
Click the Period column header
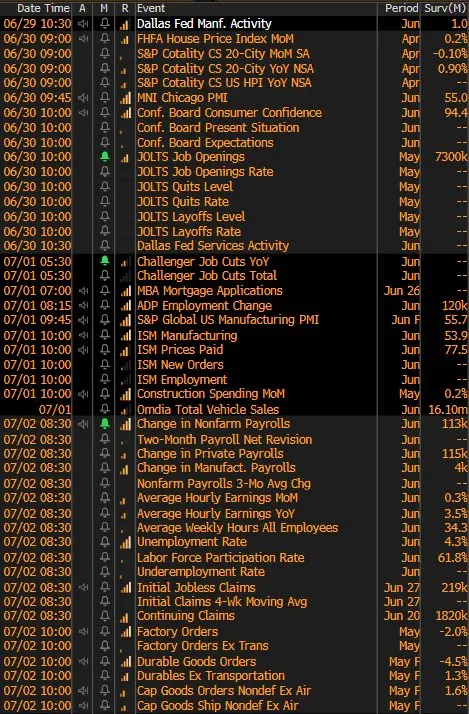pos(401,8)
